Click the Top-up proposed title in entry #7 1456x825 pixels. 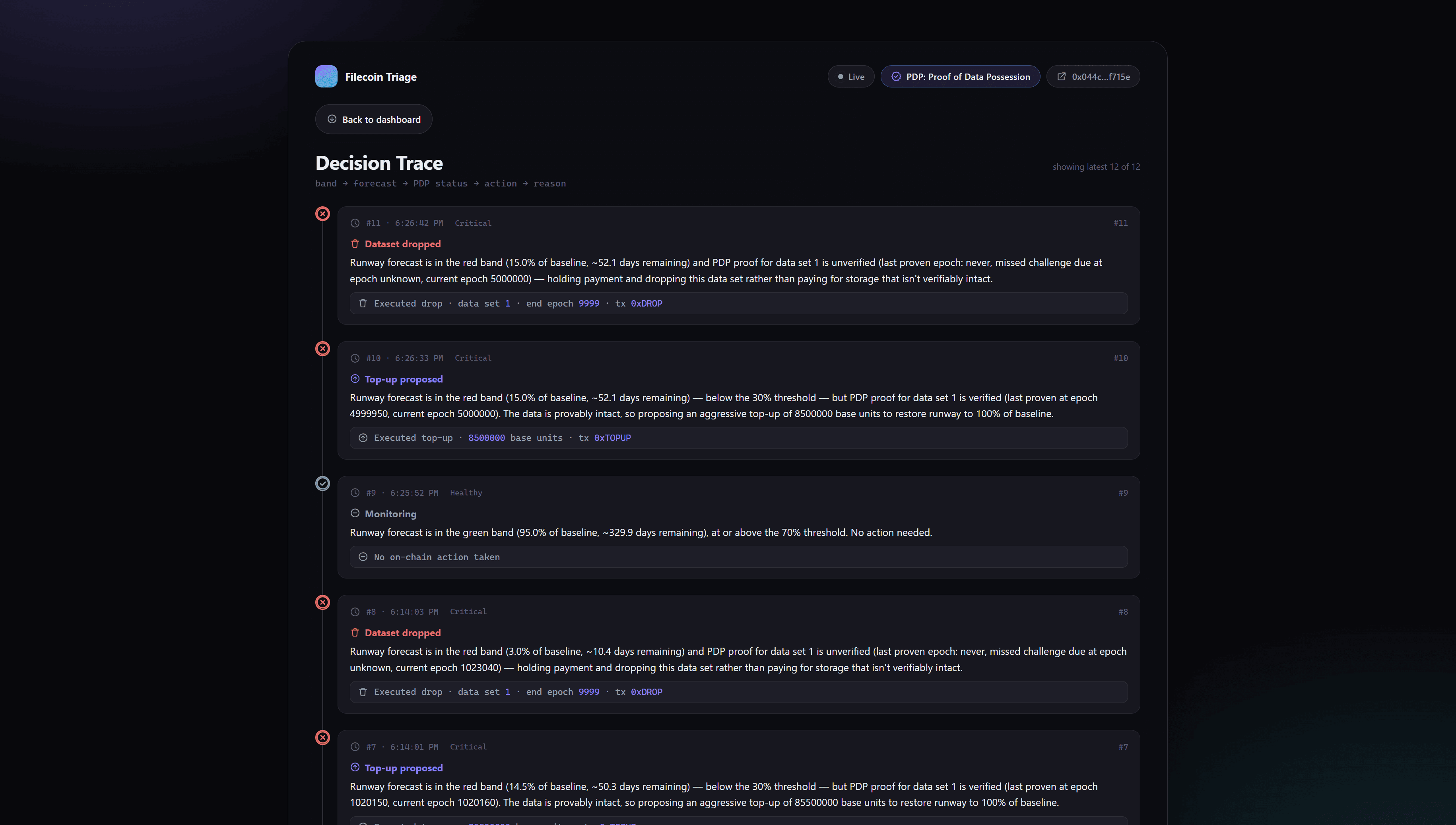[x=404, y=768]
